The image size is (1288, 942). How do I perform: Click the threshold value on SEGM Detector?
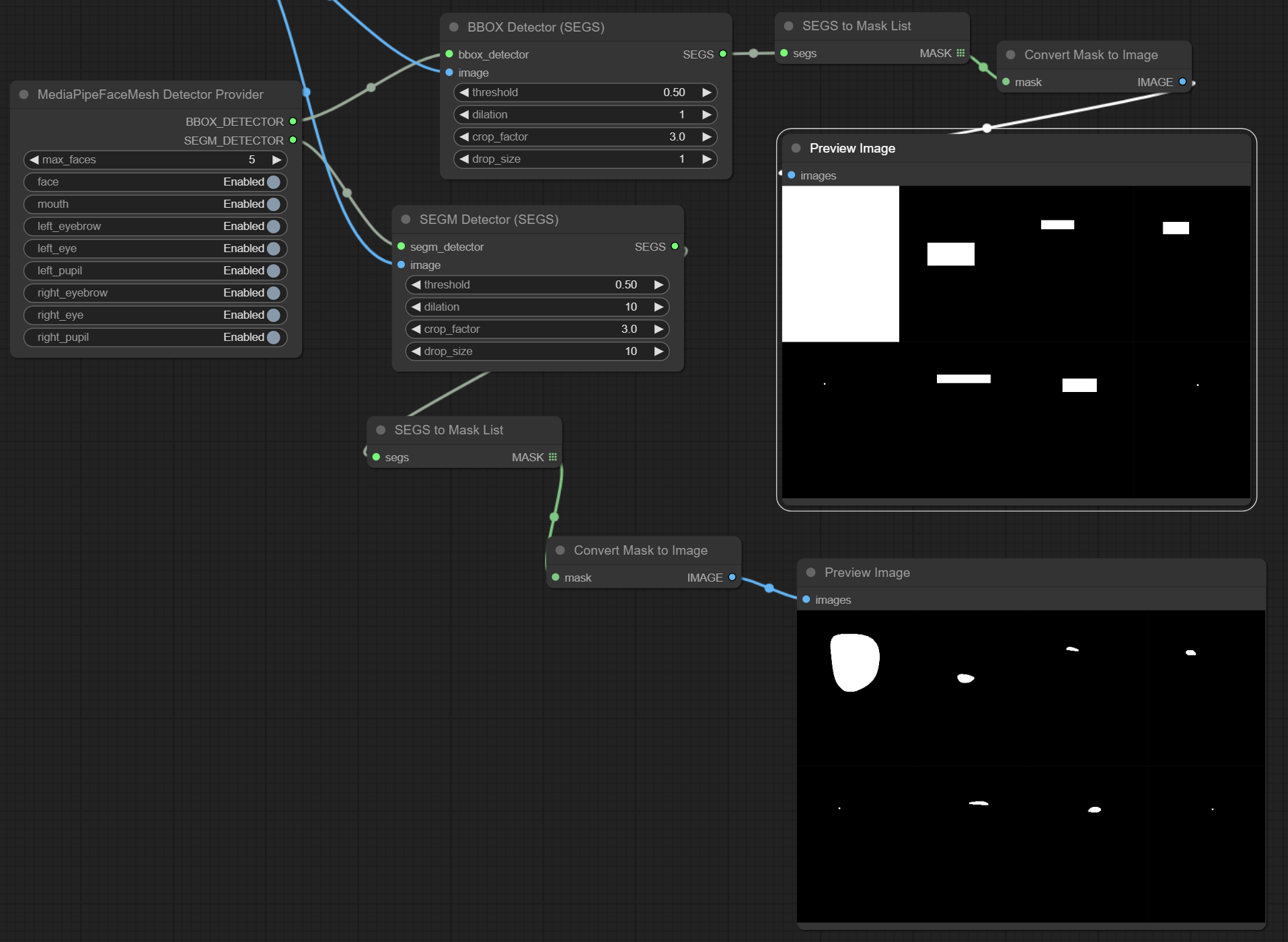point(626,284)
